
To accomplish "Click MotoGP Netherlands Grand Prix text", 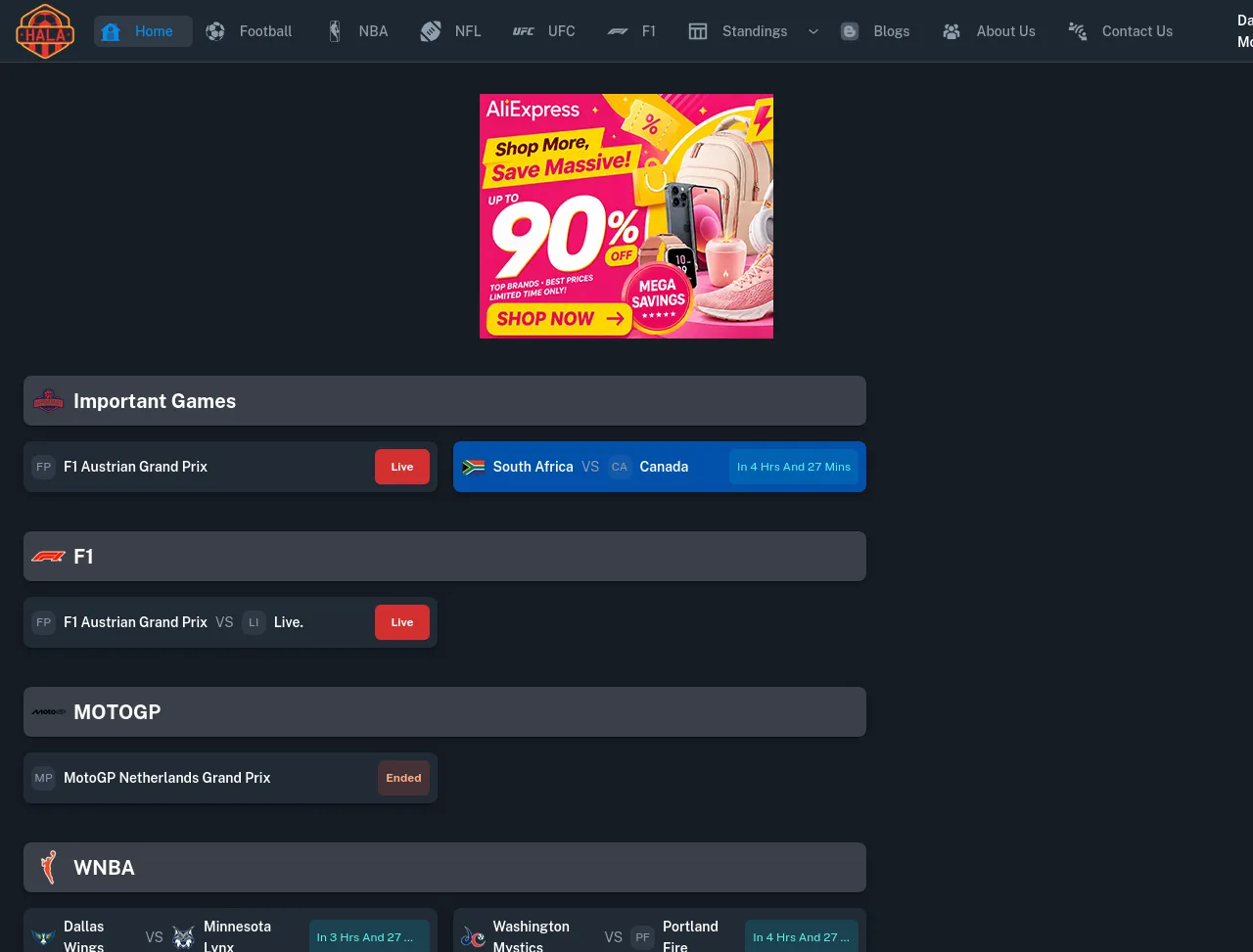I will (167, 778).
